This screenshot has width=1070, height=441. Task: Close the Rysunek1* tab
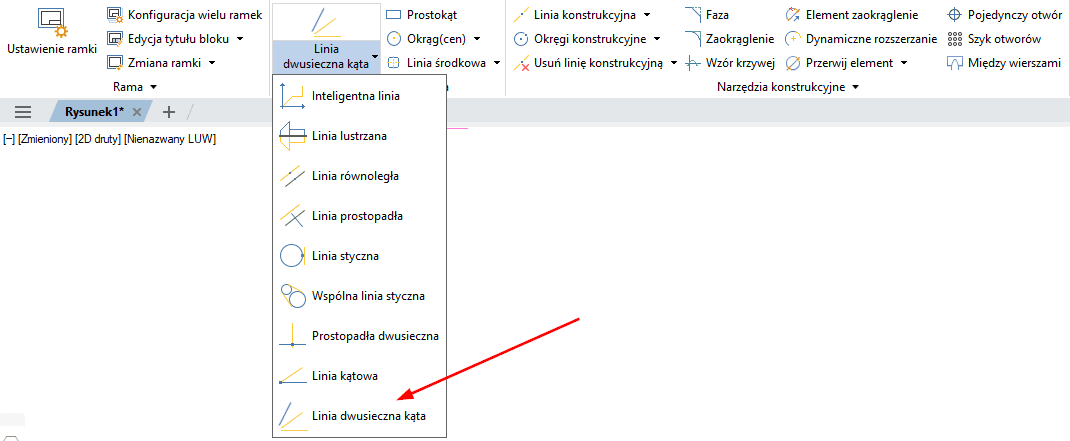[x=136, y=112]
